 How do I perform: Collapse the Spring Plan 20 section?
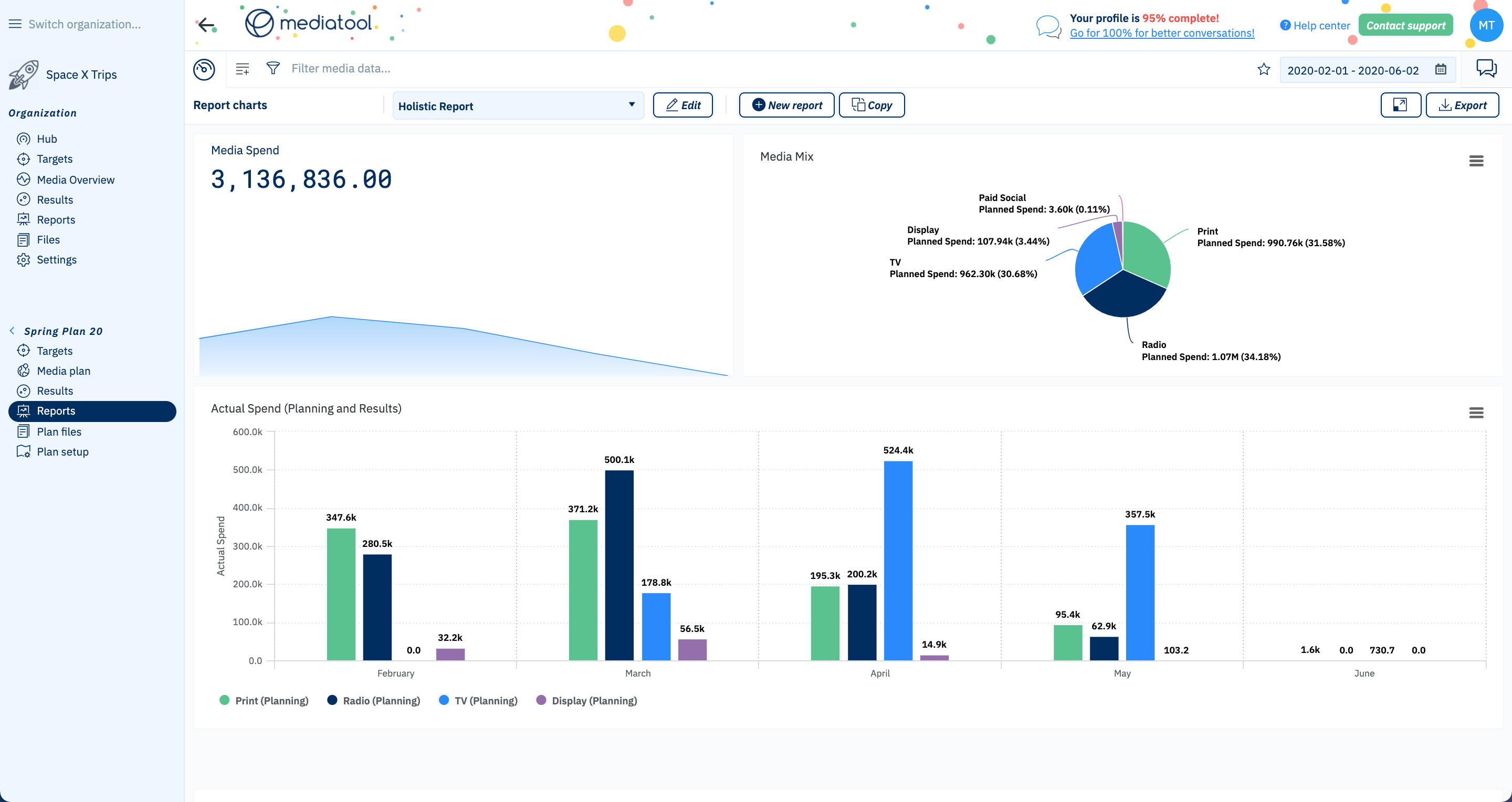(x=12, y=331)
